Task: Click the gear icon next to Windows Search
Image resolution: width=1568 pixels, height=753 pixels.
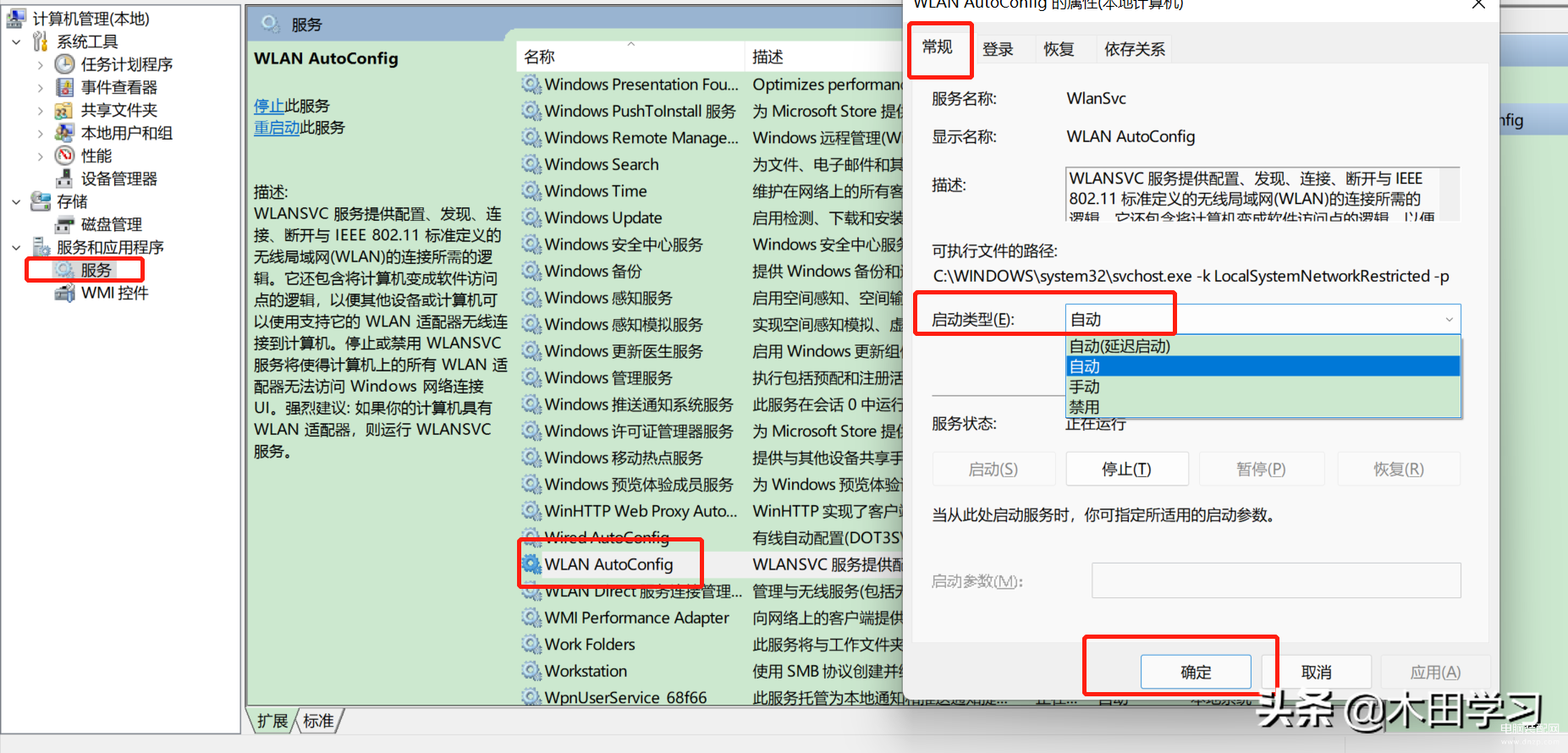Action: [531, 164]
